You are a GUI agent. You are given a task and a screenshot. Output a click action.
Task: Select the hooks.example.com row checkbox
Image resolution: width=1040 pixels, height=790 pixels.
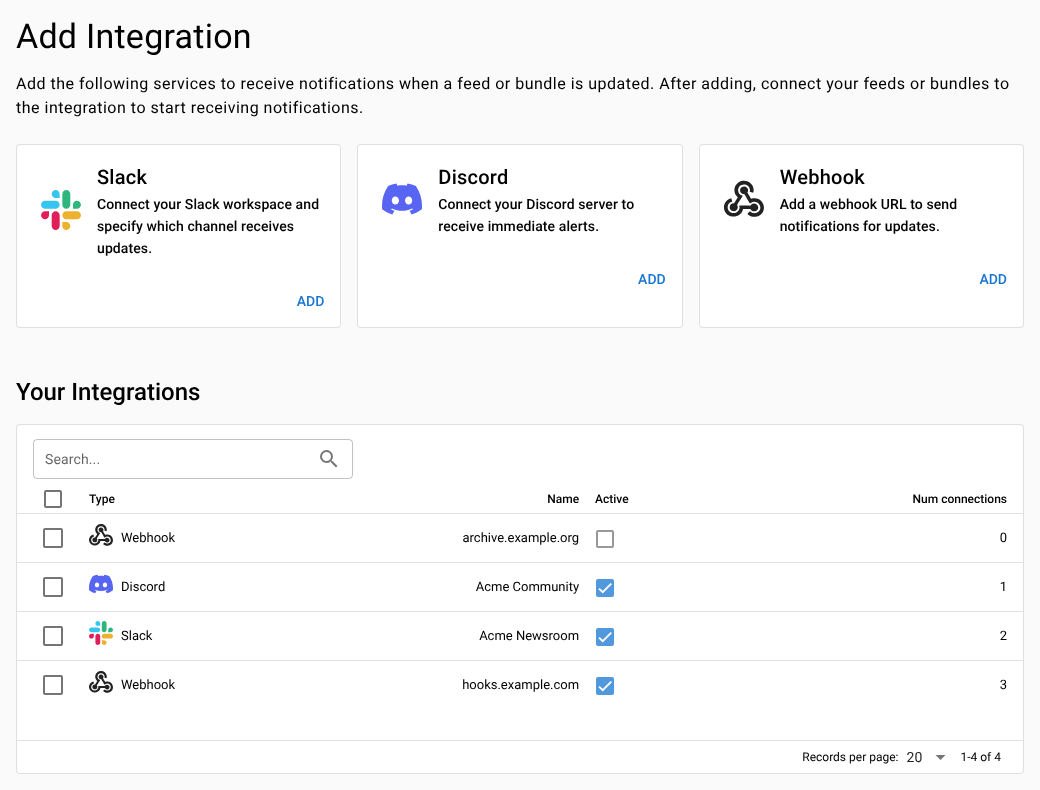pos(53,685)
